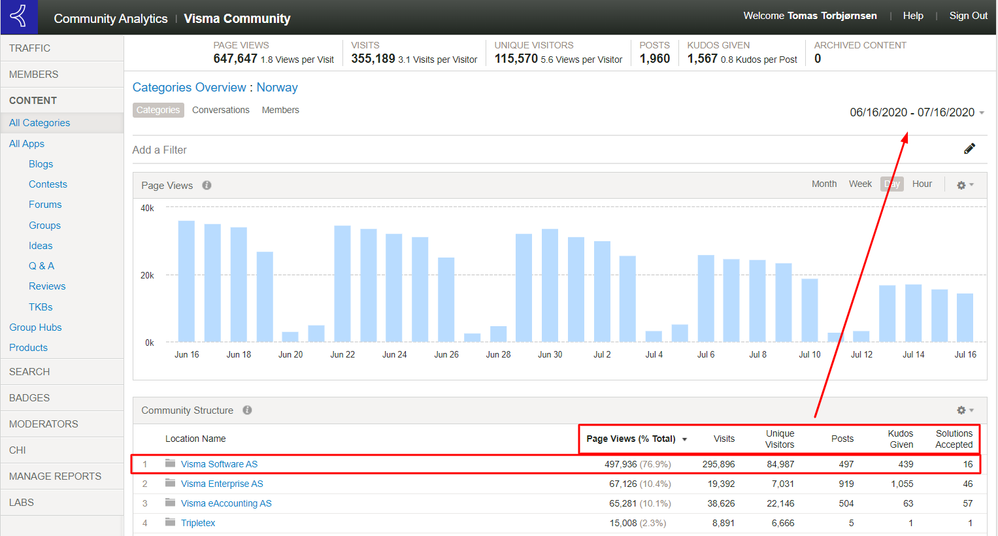Open the Visma Software AS location
998x536 pixels.
pyautogui.click(x=219, y=464)
